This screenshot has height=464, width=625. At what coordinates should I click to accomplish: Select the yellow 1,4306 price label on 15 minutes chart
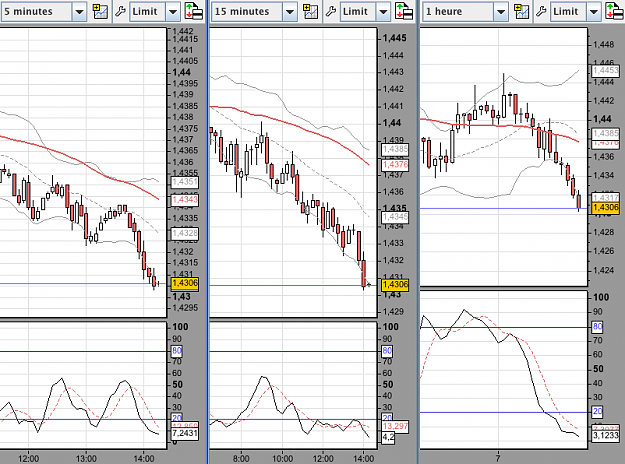click(x=395, y=285)
